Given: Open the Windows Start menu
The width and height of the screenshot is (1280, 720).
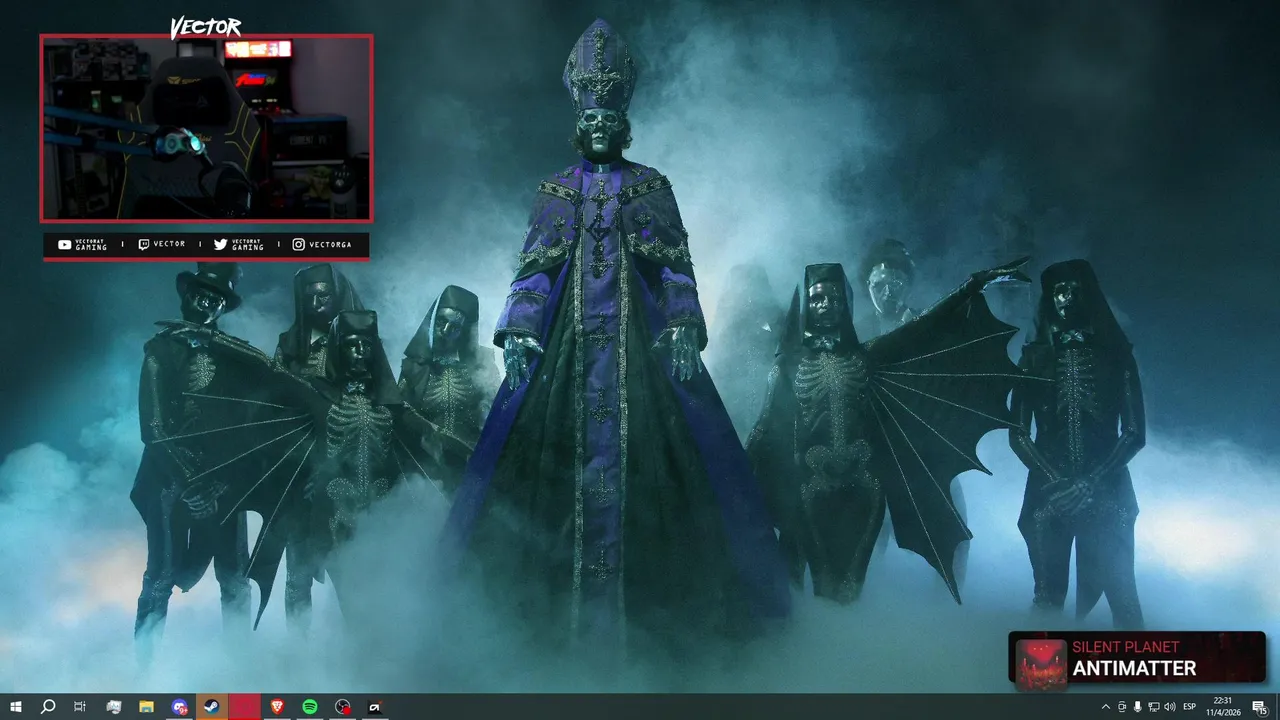Looking at the screenshot, I should point(15,707).
